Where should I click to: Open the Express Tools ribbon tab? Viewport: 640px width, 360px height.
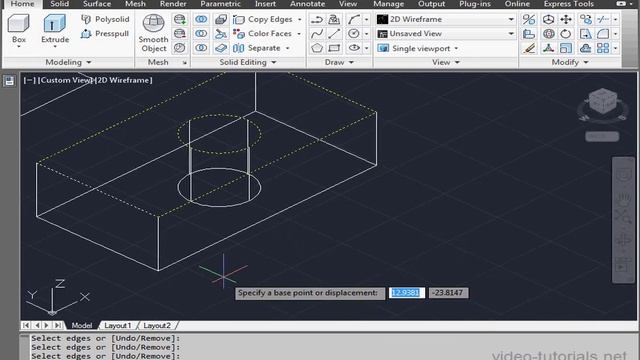[x=569, y=4]
